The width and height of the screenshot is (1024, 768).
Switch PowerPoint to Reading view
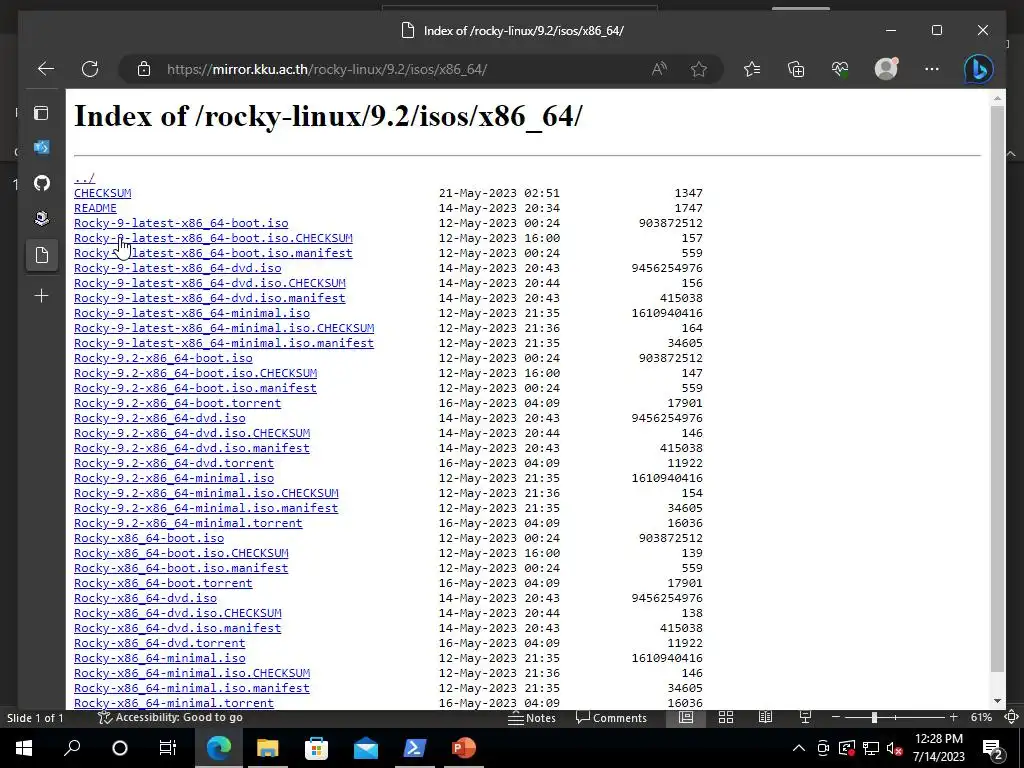[x=765, y=717]
